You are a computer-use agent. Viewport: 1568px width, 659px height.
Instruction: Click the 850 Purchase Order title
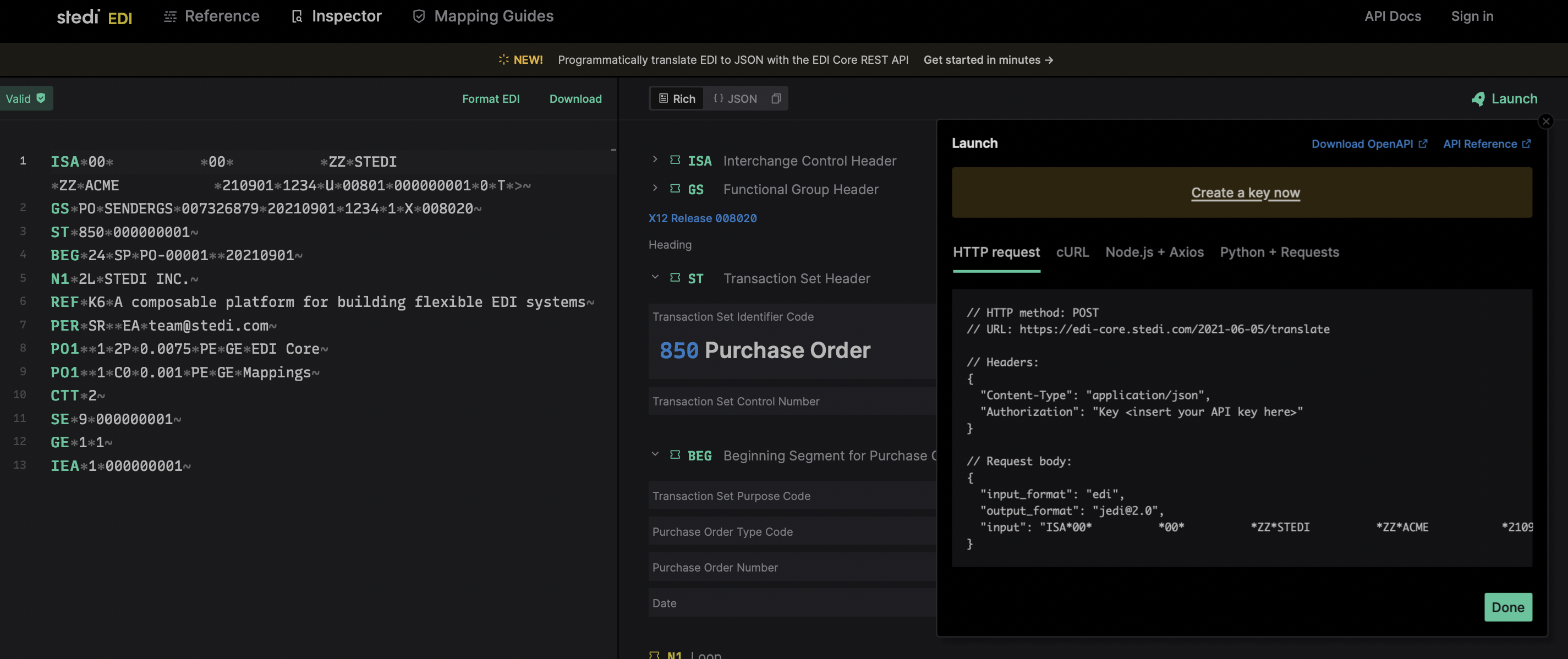point(765,350)
